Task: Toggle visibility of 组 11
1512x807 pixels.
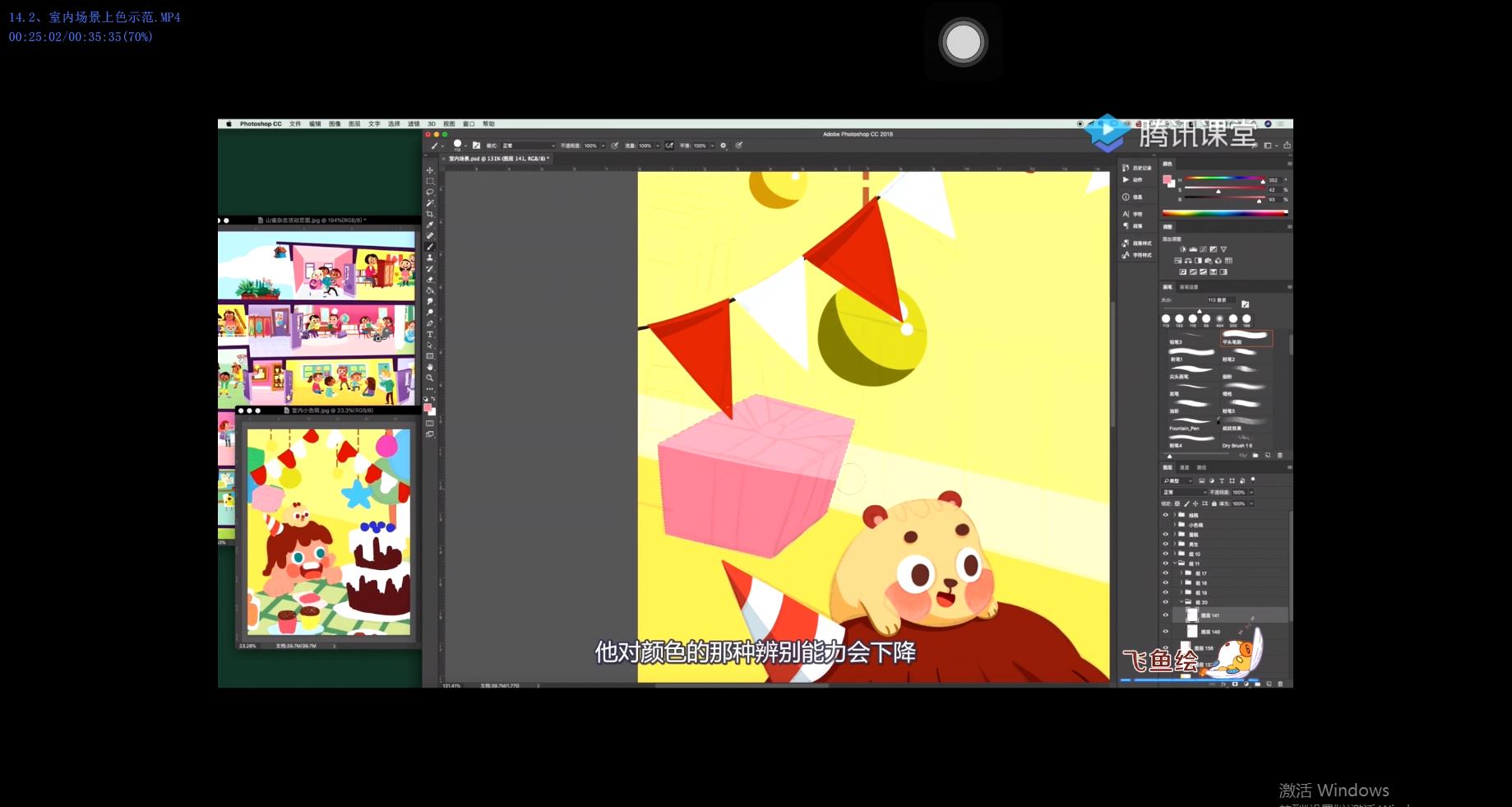Action: (x=1166, y=564)
